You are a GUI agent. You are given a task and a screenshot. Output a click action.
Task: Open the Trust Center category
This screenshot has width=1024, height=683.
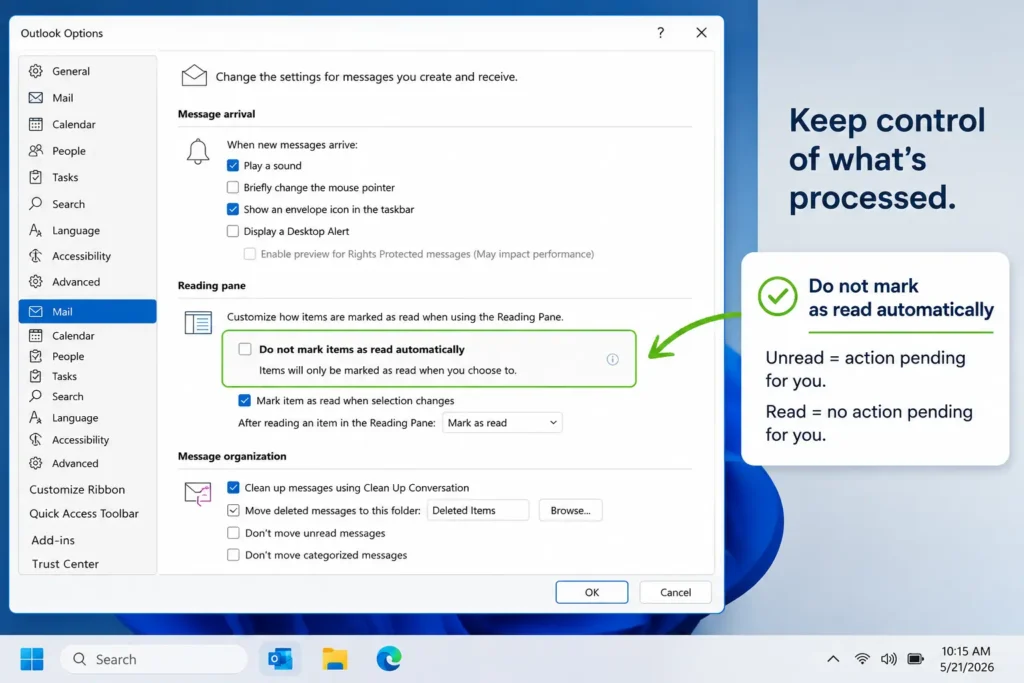[x=65, y=564]
